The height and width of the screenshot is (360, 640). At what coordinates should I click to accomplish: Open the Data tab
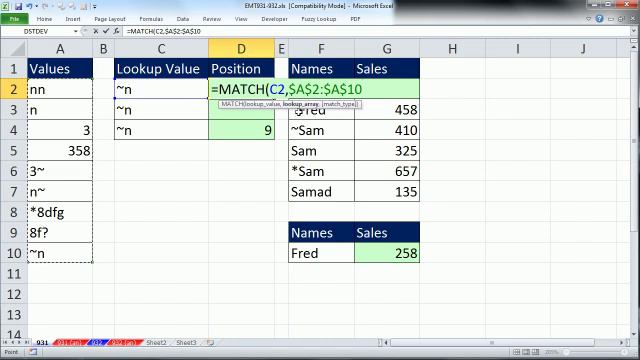click(183, 19)
